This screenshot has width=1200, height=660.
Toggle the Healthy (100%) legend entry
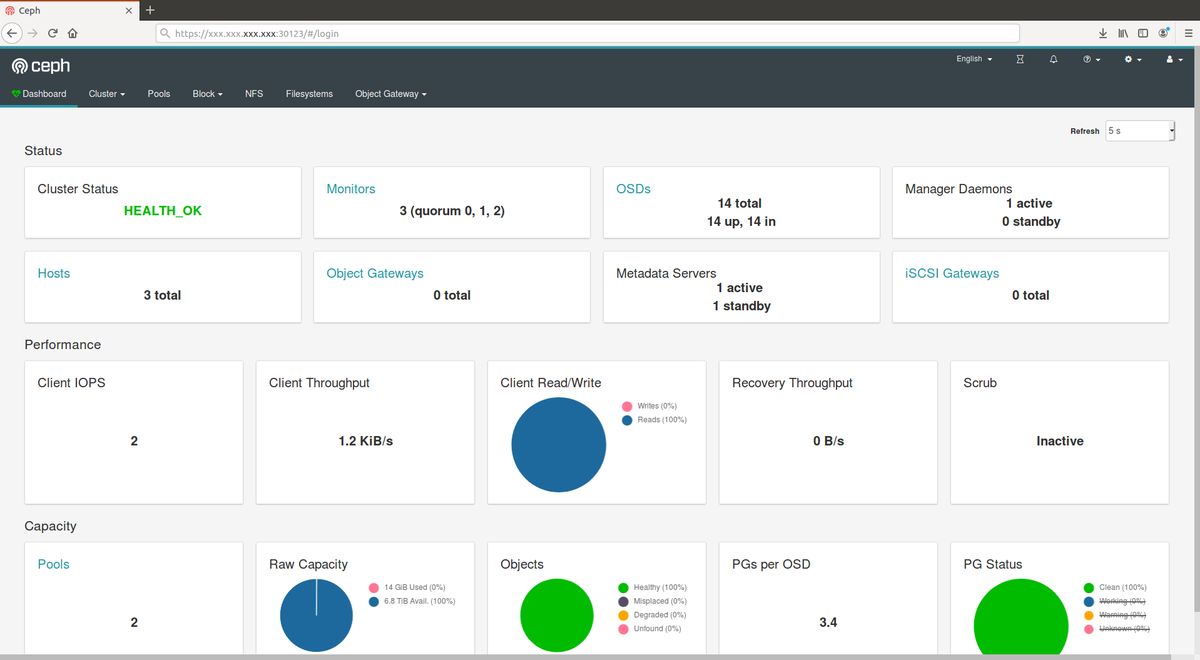point(653,587)
